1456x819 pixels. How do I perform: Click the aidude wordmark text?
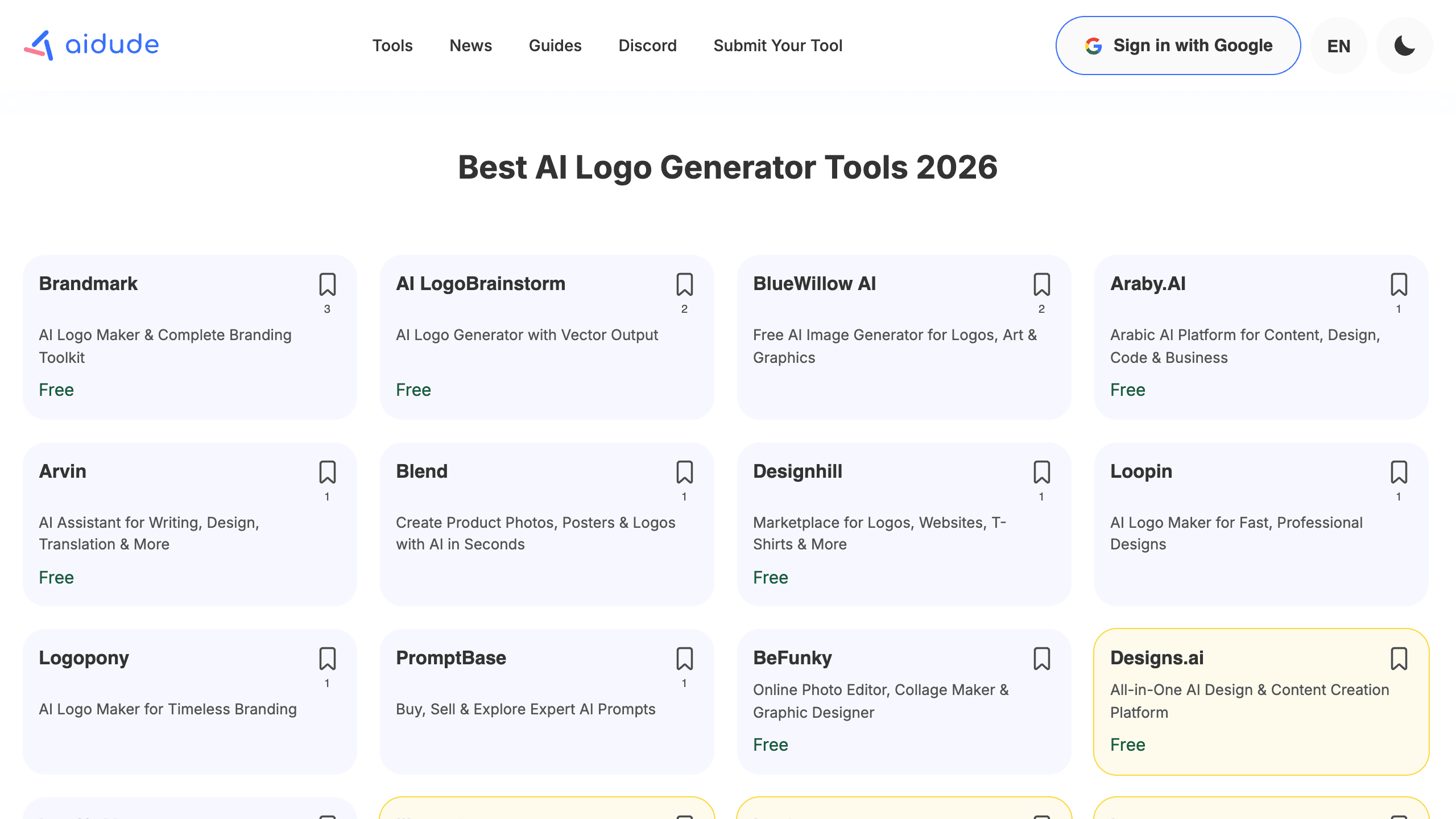point(112,44)
